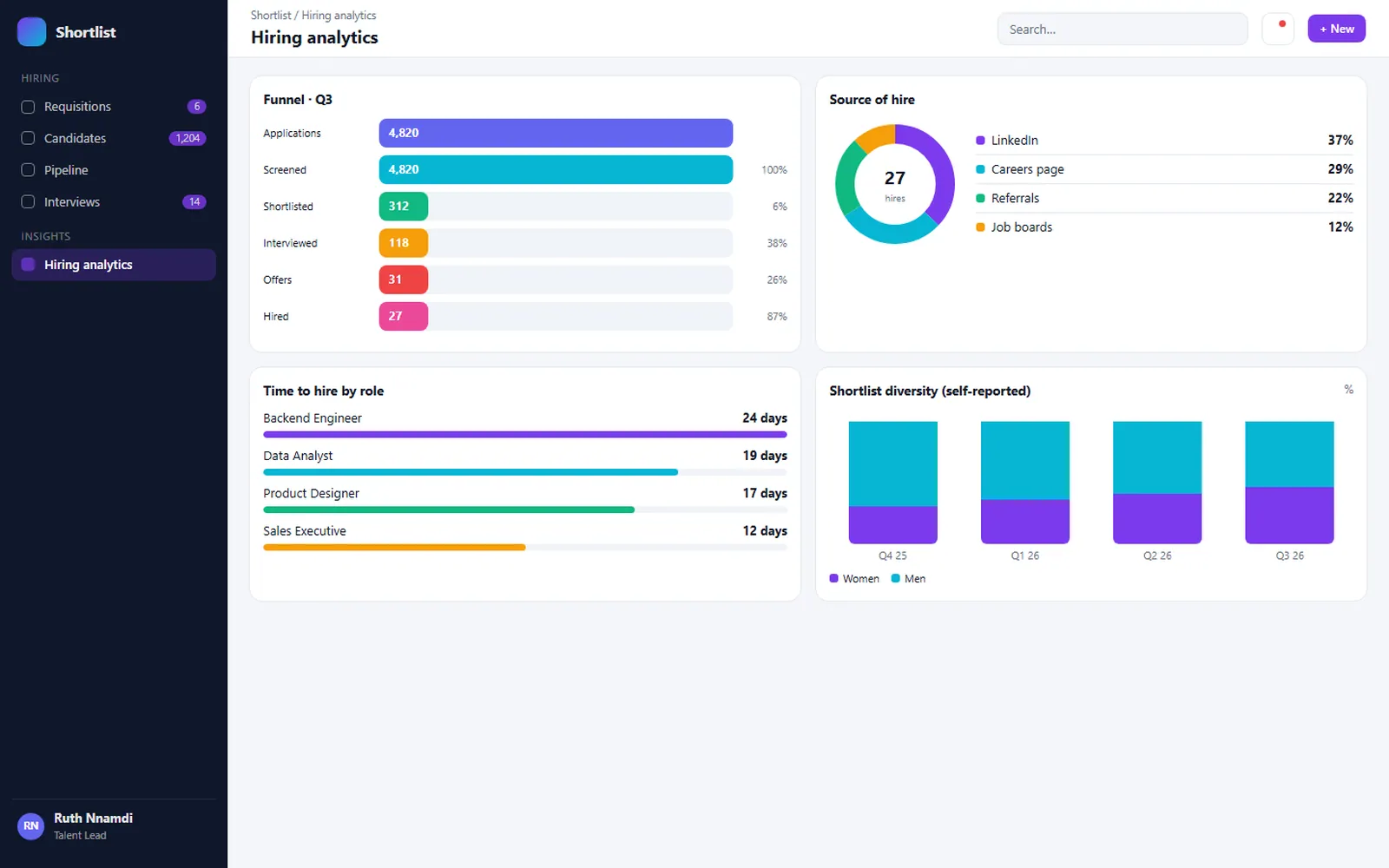Click the 87% hired conversion rate
Screen dimensions: 1389x868
[x=776, y=317]
